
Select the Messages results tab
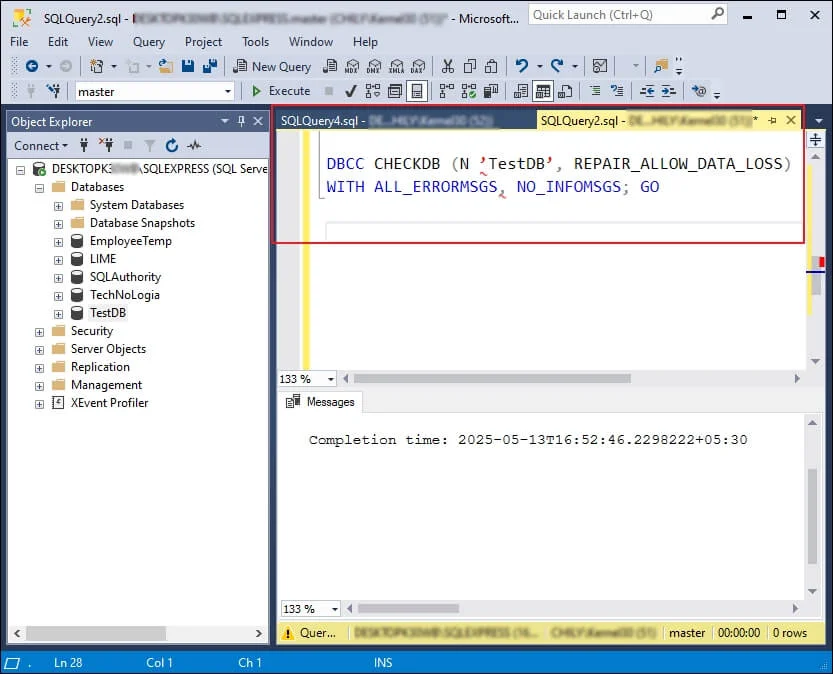[x=320, y=402]
